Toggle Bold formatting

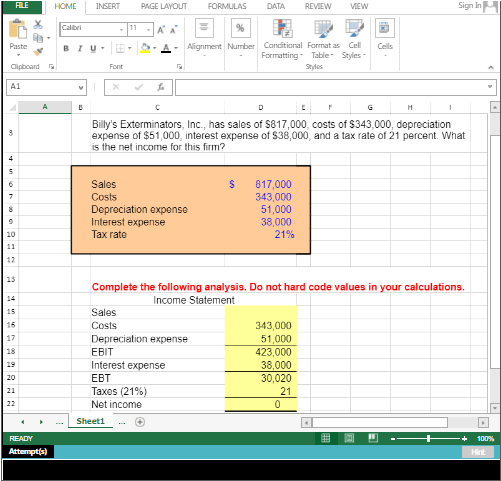pos(66,49)
